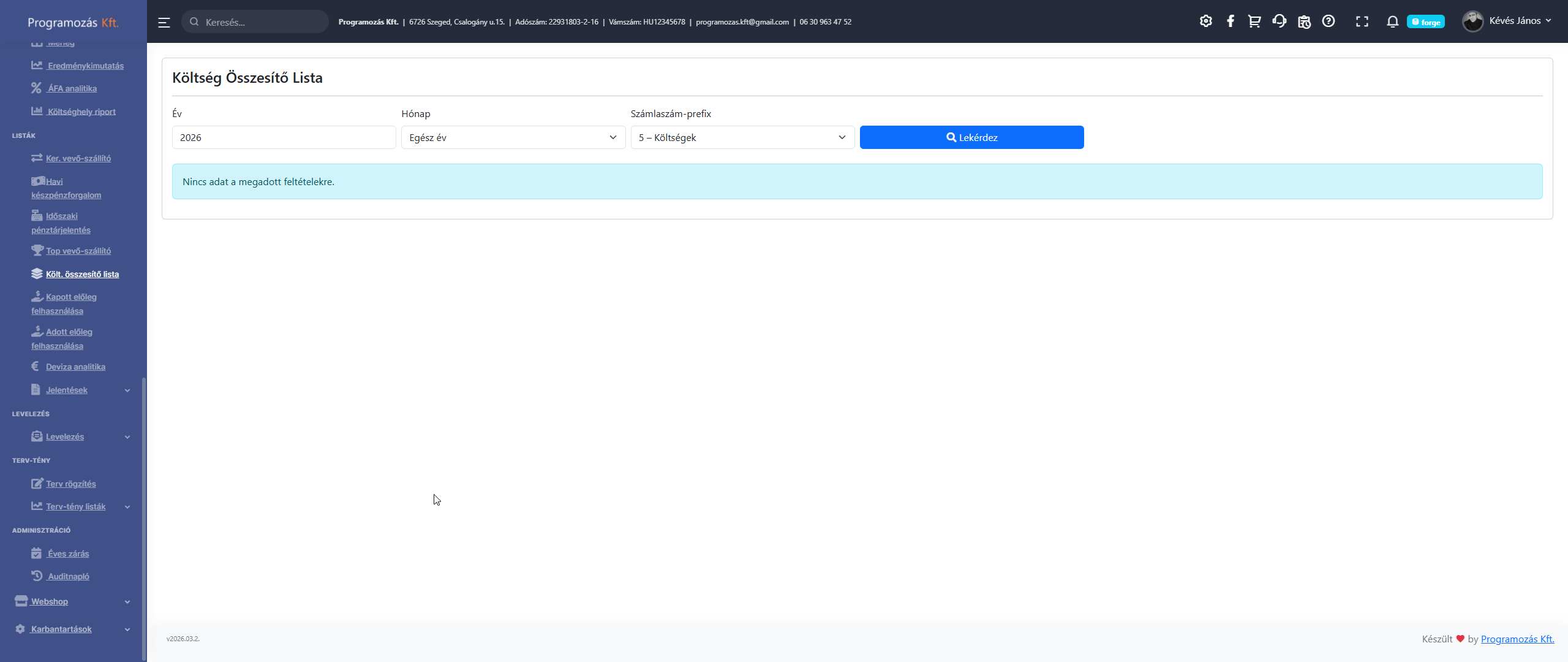
Task: Click the ÁFA analitika percent icon
Action: [37, 88]
